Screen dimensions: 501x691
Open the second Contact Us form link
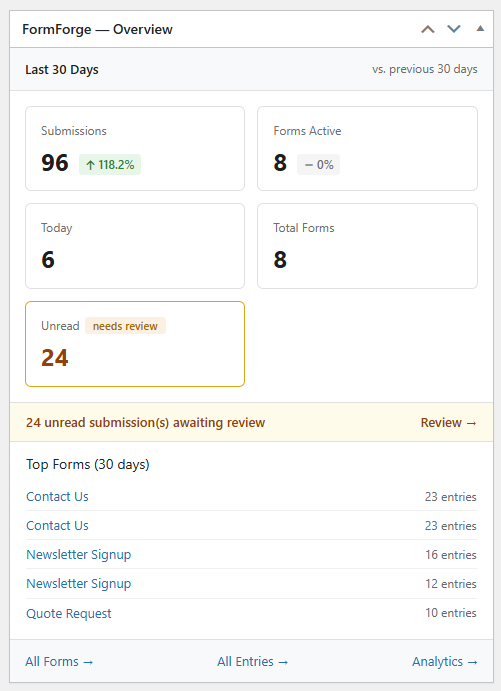tap(57, 526)
